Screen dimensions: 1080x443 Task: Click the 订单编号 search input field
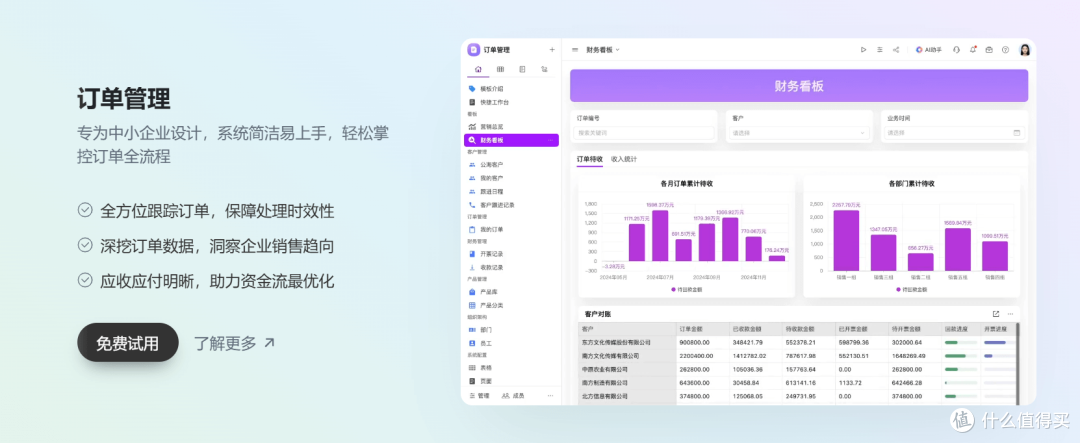tap(643, 132)
